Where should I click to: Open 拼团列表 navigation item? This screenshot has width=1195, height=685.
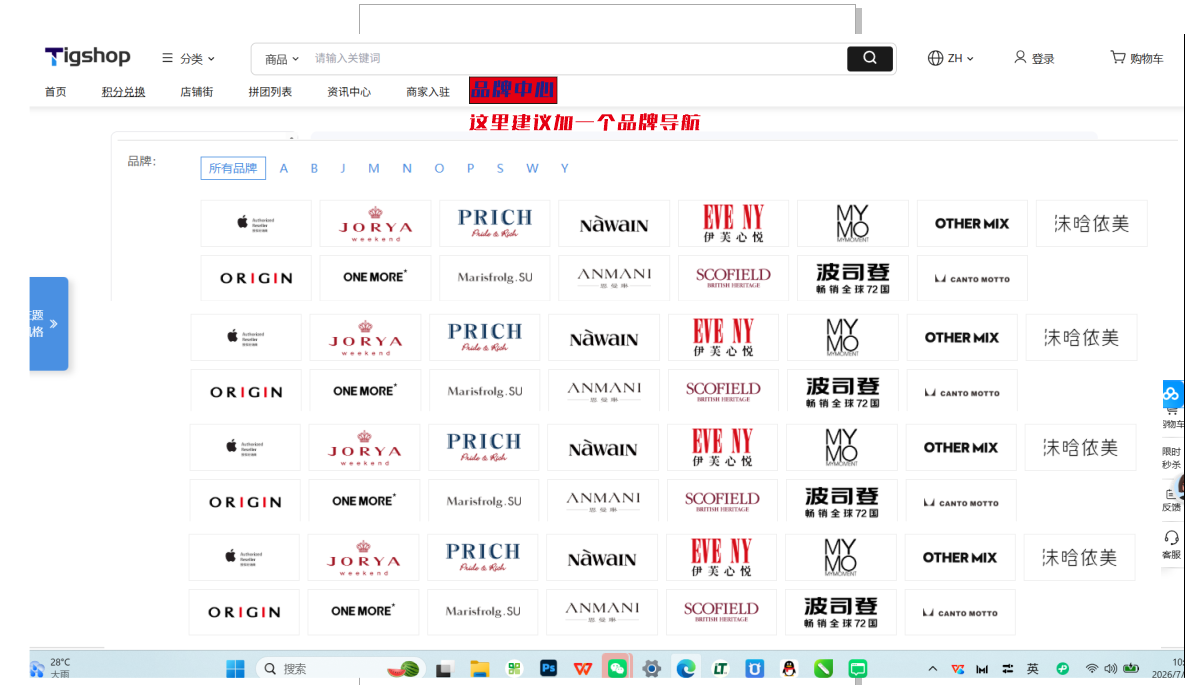(x=270, y=92)
